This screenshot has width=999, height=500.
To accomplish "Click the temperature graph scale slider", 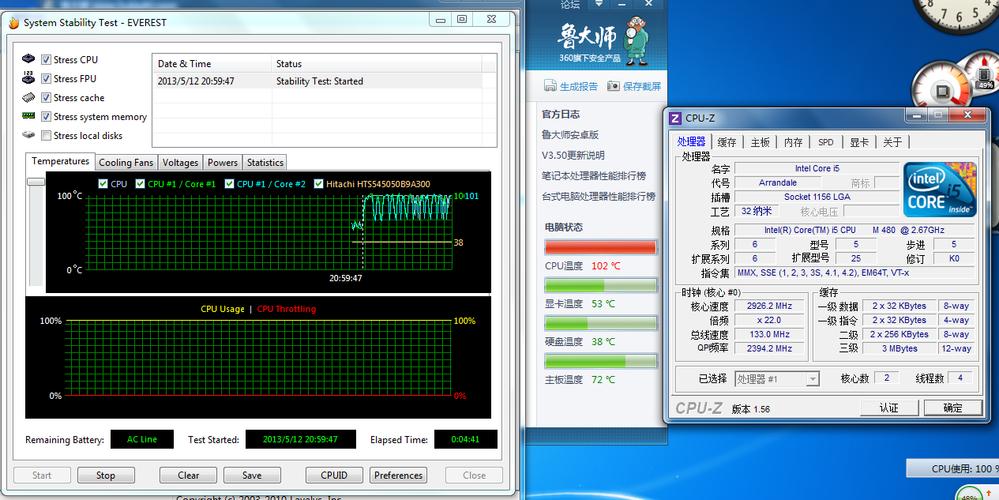I will [36, 182].
